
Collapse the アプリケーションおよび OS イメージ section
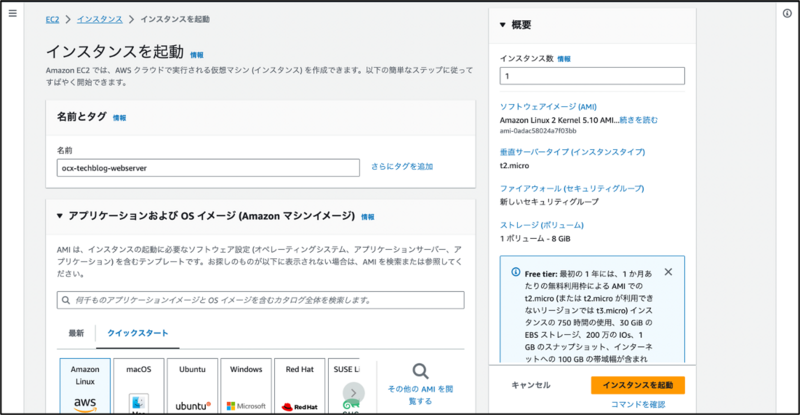pyautogui.click(x=60, y=216)
